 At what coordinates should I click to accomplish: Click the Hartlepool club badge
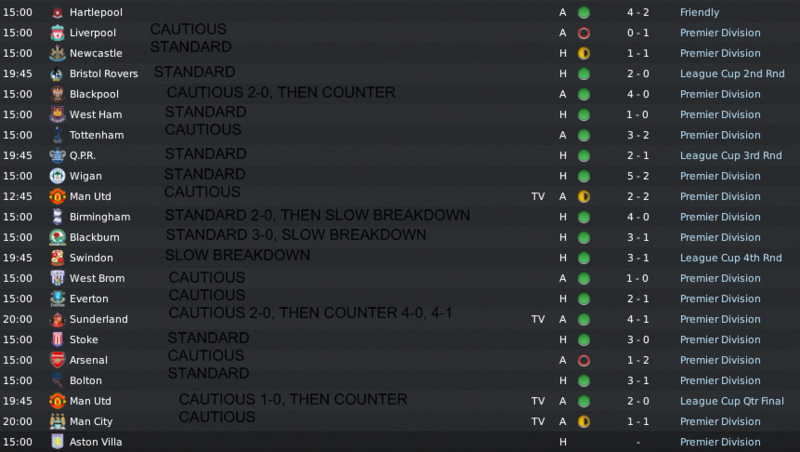[57, 12]
